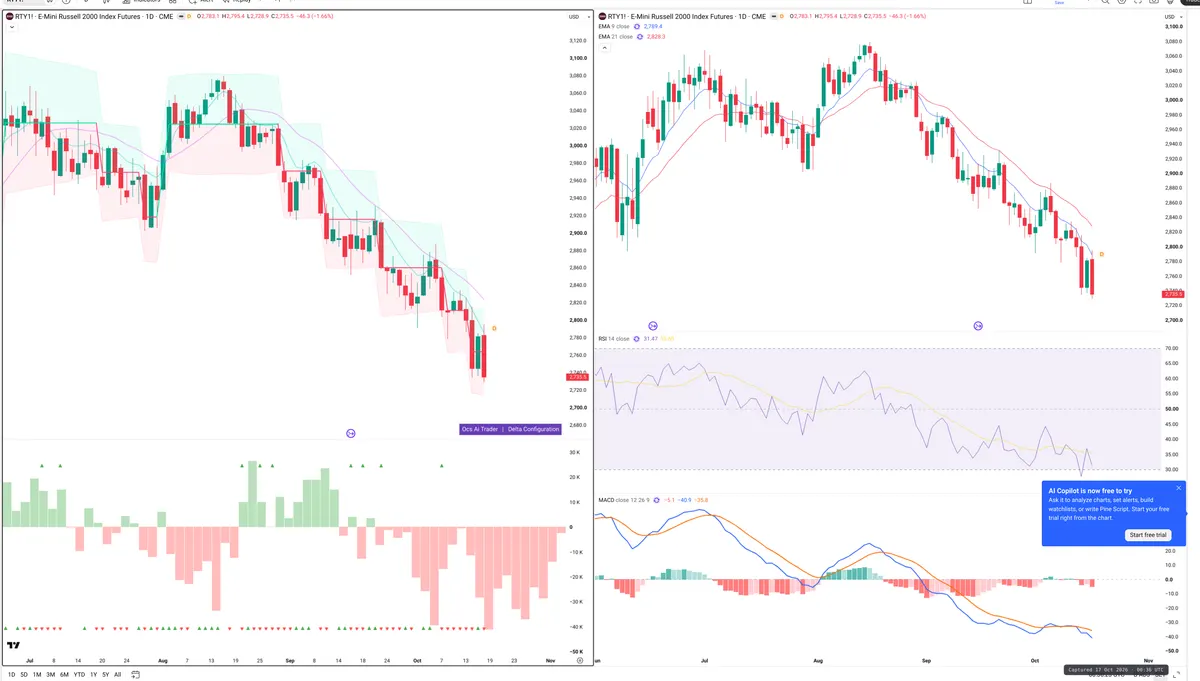Viewport: 1200px width, 681px height.
Task: Select the 1D time range
Action: click(x=12, y=674)
